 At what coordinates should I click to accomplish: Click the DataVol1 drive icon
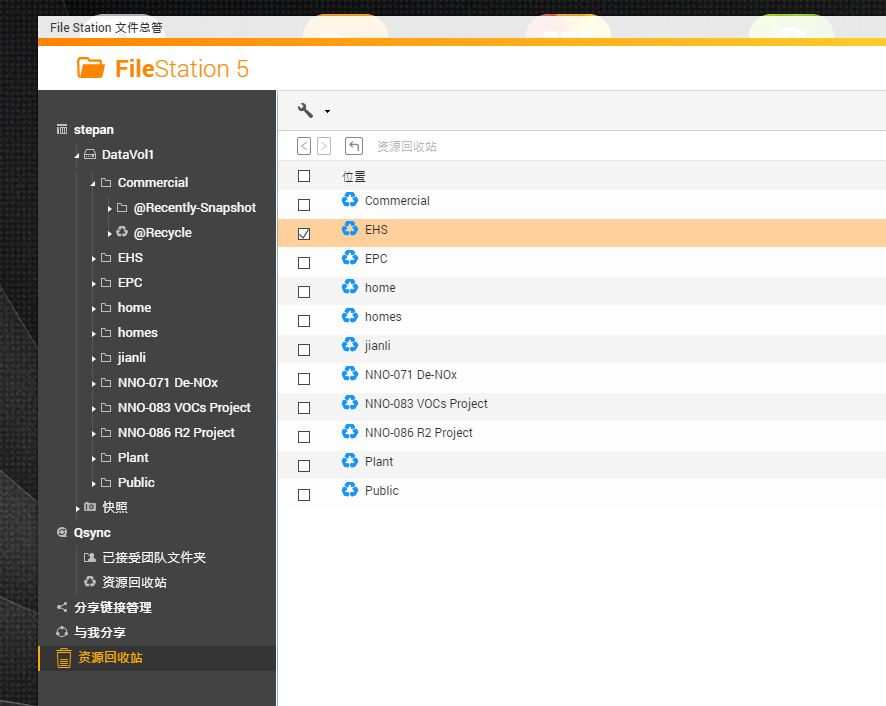[x=90, y=154]
